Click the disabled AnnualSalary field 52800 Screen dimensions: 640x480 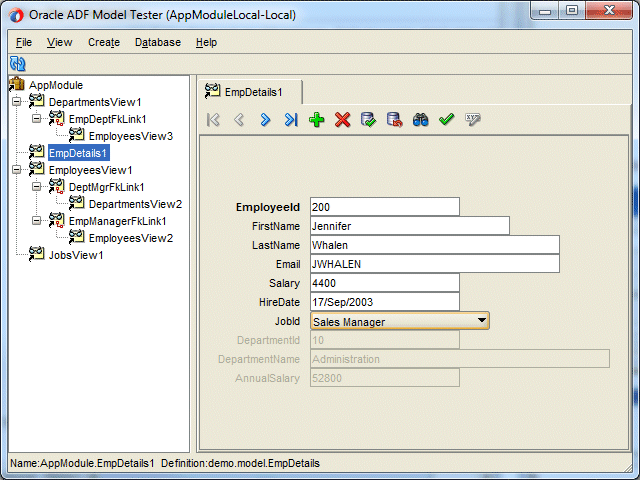coord(385,378)
